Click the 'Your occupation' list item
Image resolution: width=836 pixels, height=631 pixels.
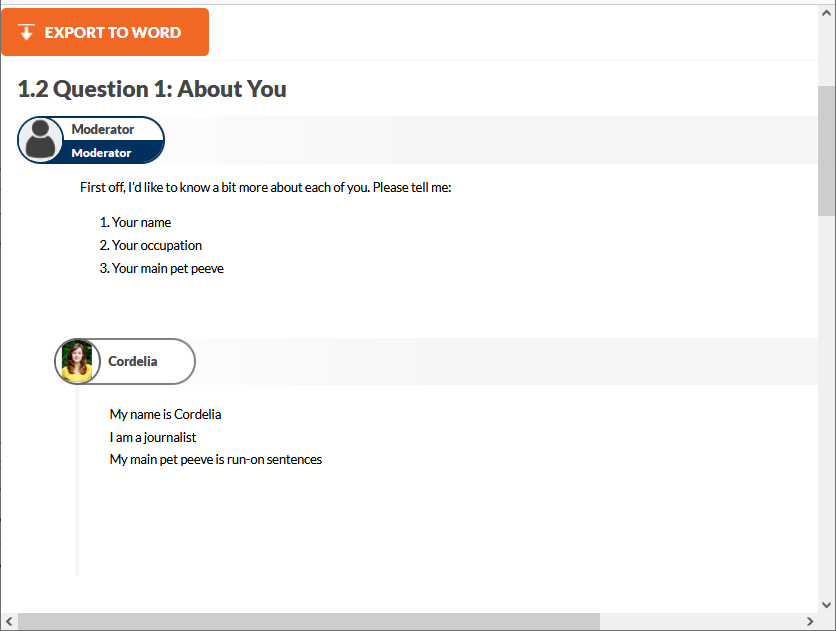[x=151, y=245]
